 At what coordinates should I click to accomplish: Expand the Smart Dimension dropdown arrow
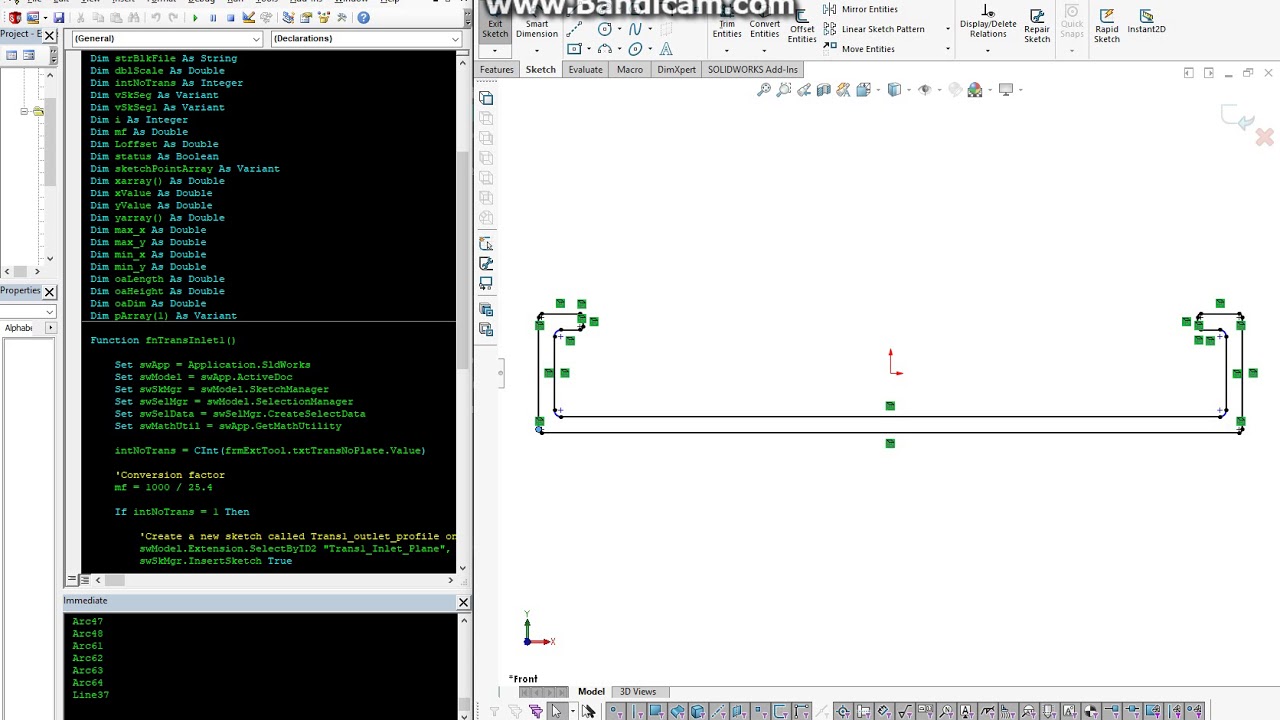pyautogui.click(x=537, y=50)
